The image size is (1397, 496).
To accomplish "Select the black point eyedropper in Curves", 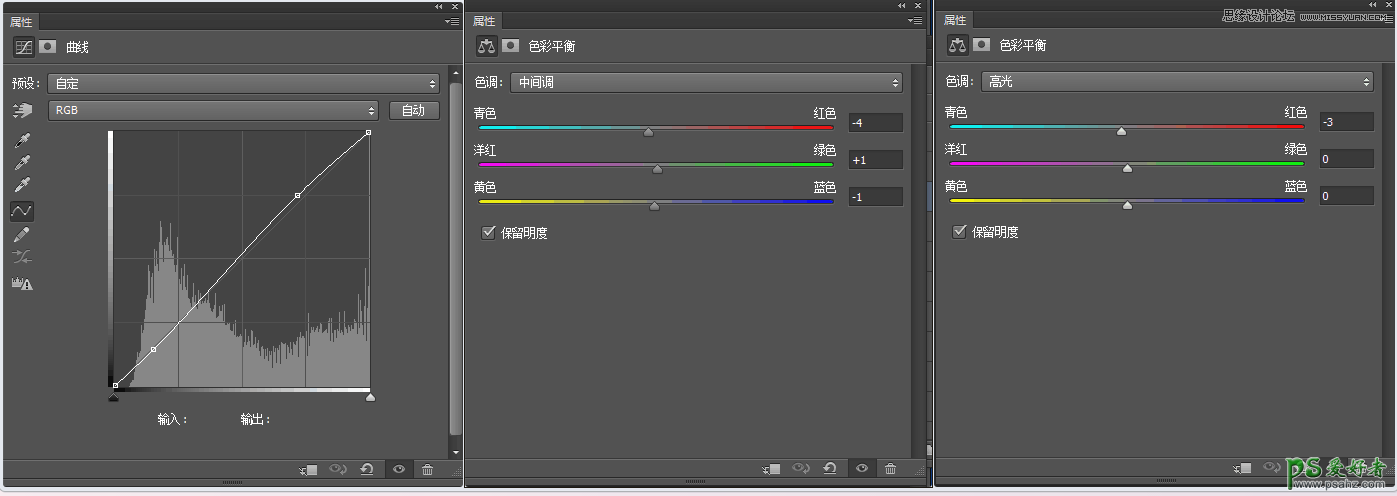I will (22, 140).
